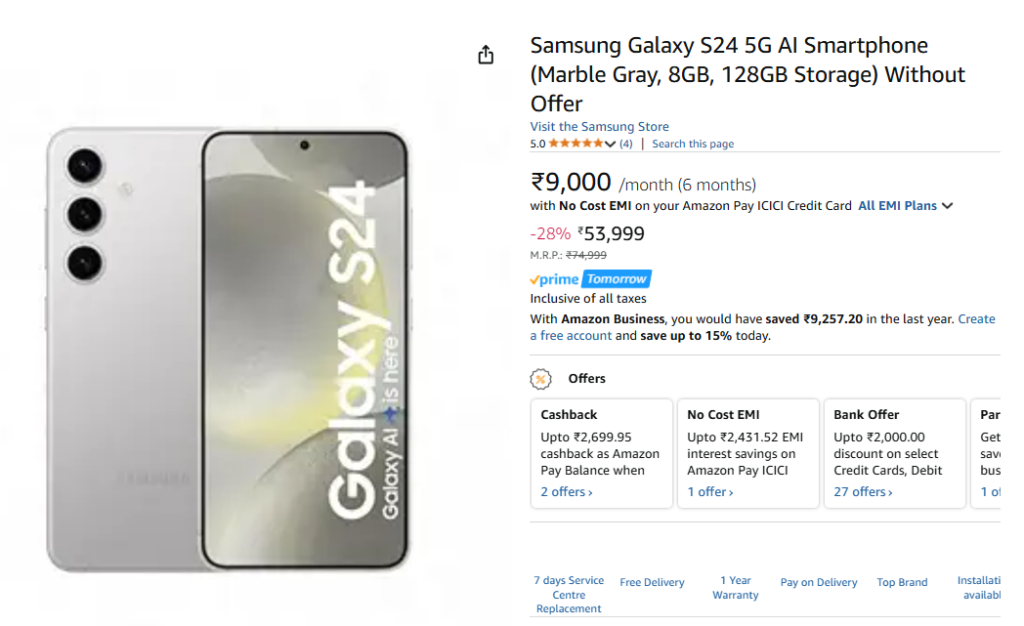1024x626 pixels.
Task: Click 7 days Service Centre Replacement
Action: coord(568,594)
